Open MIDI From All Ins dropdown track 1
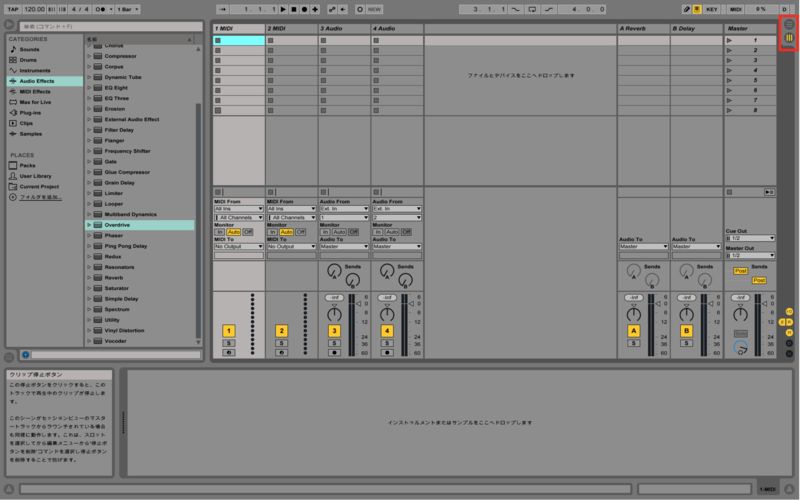 (x=238, y=209)
